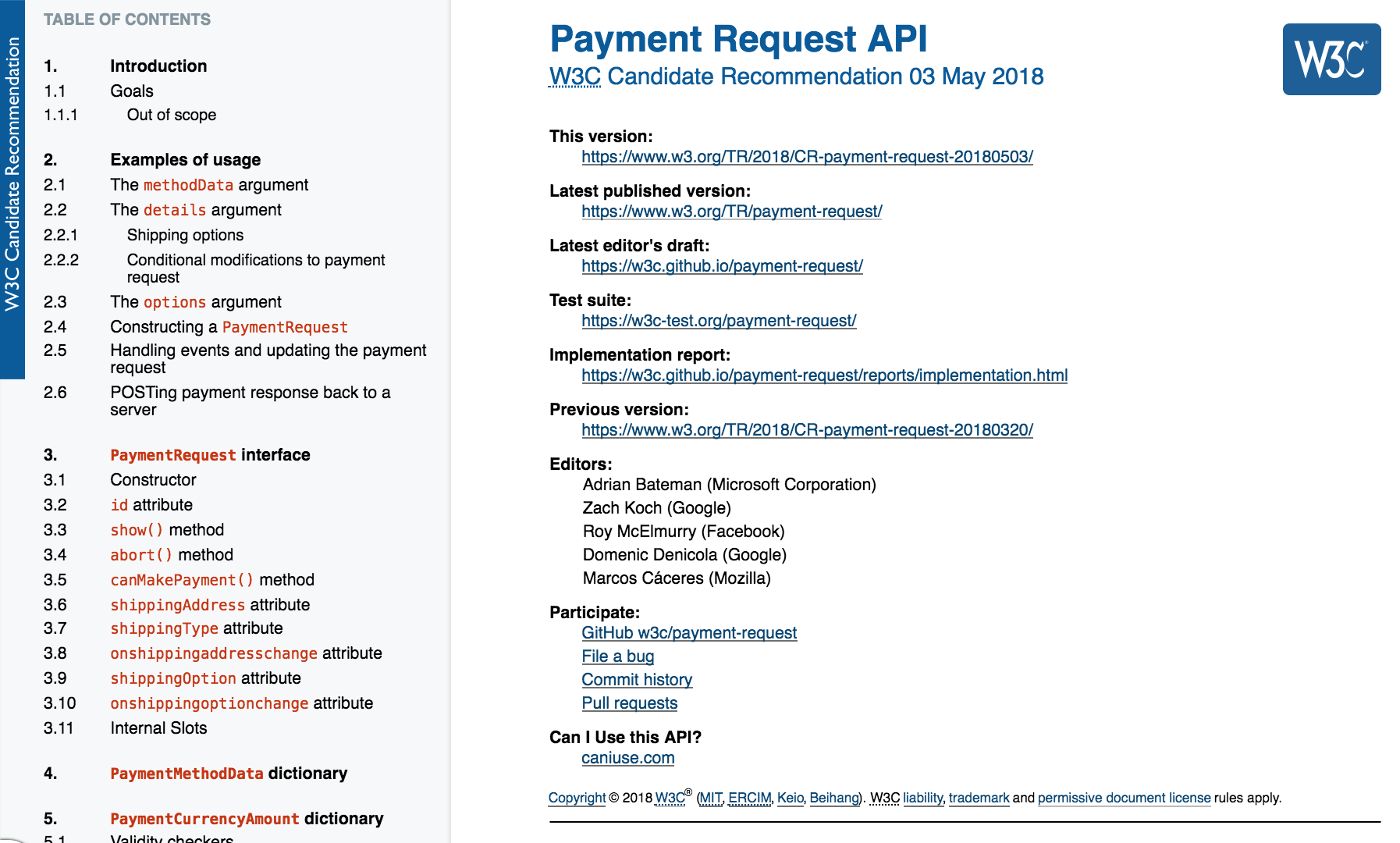Jump to PaymentCurrencyAmount dictionary
This screenshot has height=843, width=1400.
point(247,819)
